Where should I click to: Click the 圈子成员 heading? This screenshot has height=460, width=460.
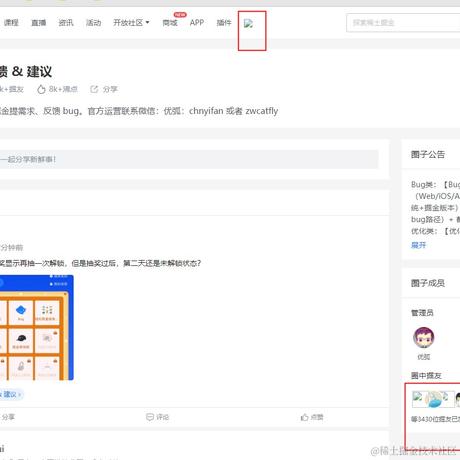point(428,283)
